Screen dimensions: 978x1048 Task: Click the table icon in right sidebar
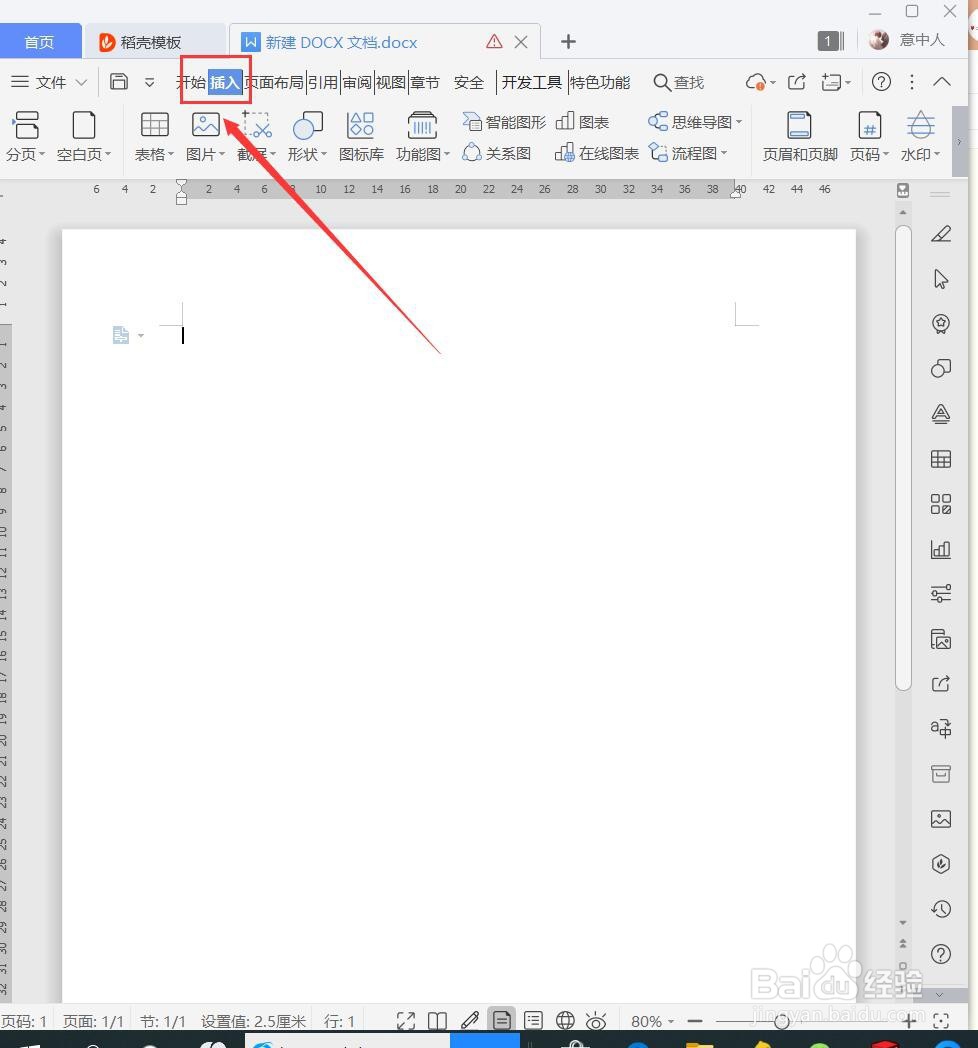click(941, 459)
